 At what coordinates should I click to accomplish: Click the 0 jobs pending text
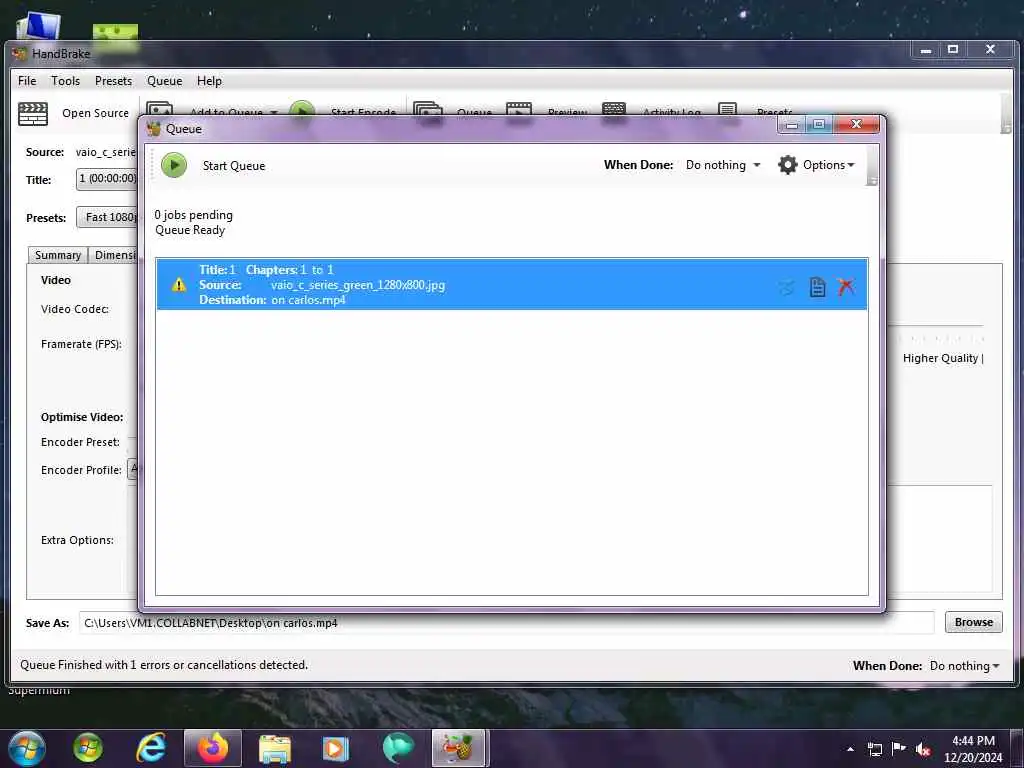193,215
